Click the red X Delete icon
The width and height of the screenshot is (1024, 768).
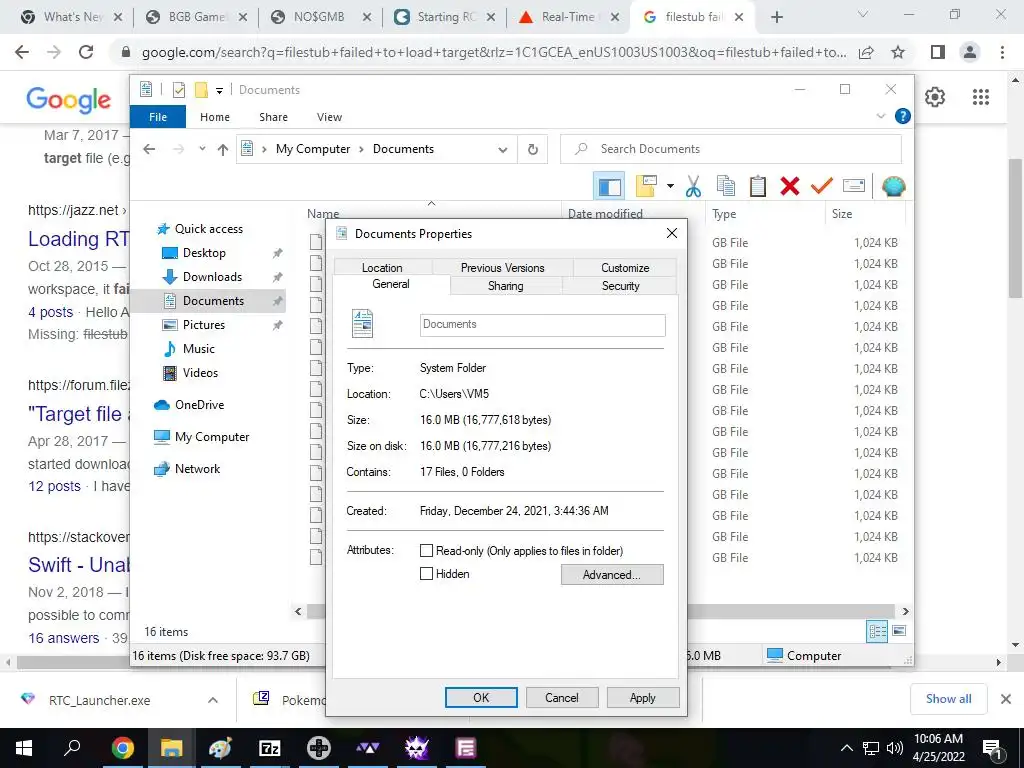(x=790, y=187)
